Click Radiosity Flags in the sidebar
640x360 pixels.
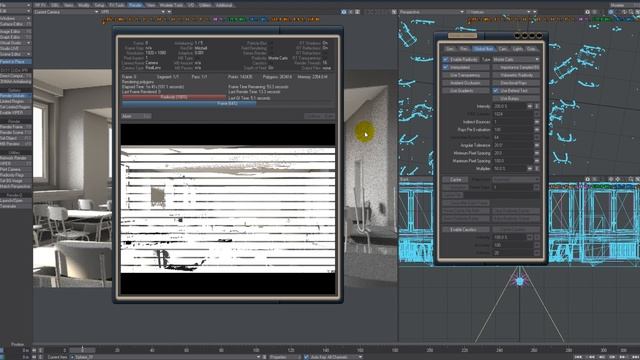click(16, 175)
